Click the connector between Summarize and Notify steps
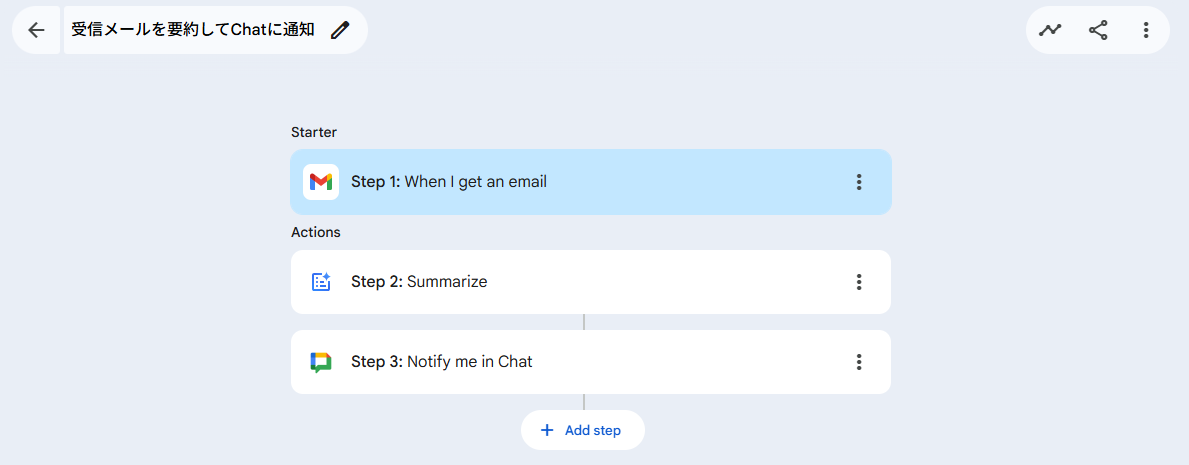 pos(584,322)
